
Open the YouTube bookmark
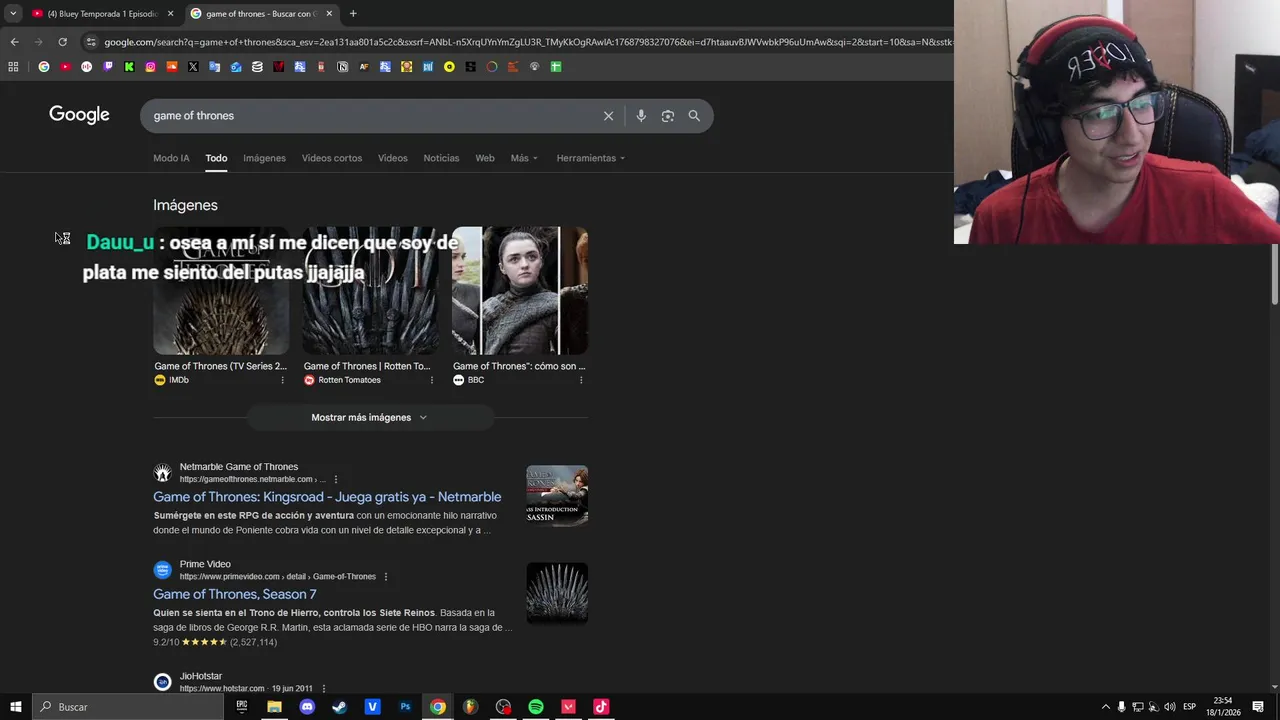65,67
